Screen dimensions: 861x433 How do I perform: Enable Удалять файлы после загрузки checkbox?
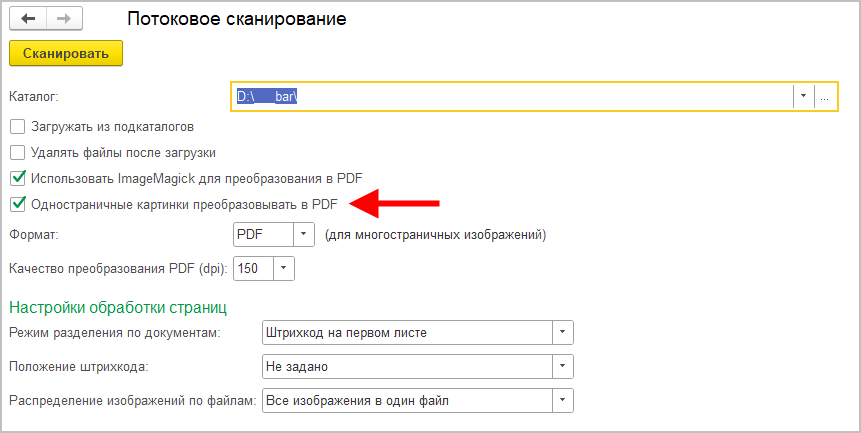coord(17,153)
